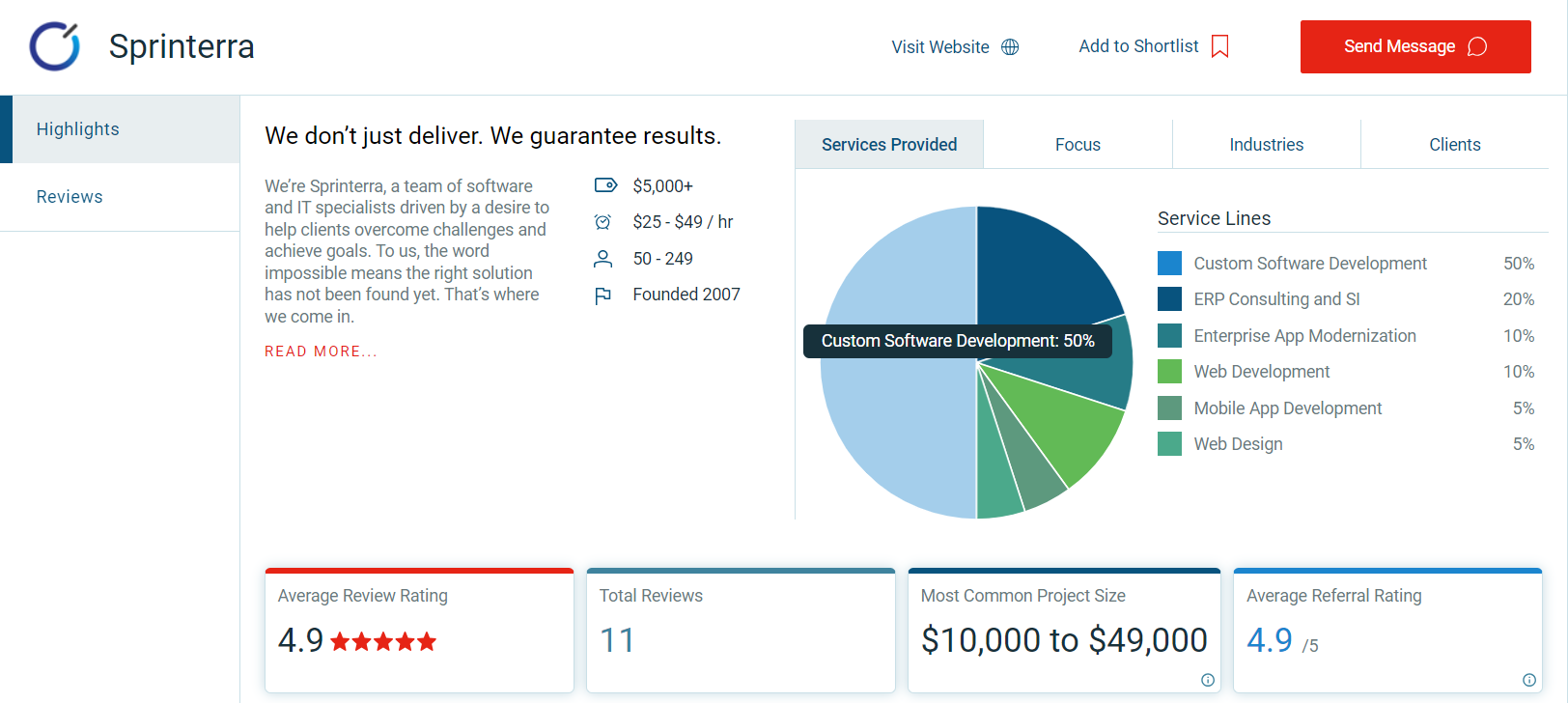Click the Mobile App Development legend swatch
1568x703 pixels.
point(1169,408)
